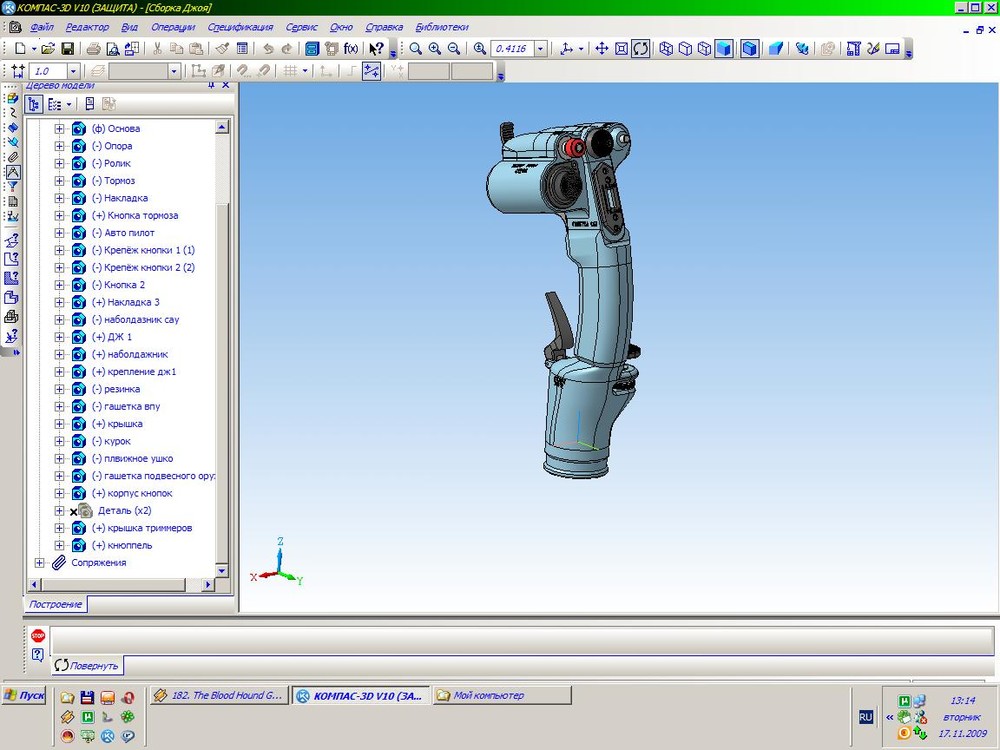Toggle the Rotate view mode button
The height and width of the screenshot is (750, 1000).
tap(641, 48)
